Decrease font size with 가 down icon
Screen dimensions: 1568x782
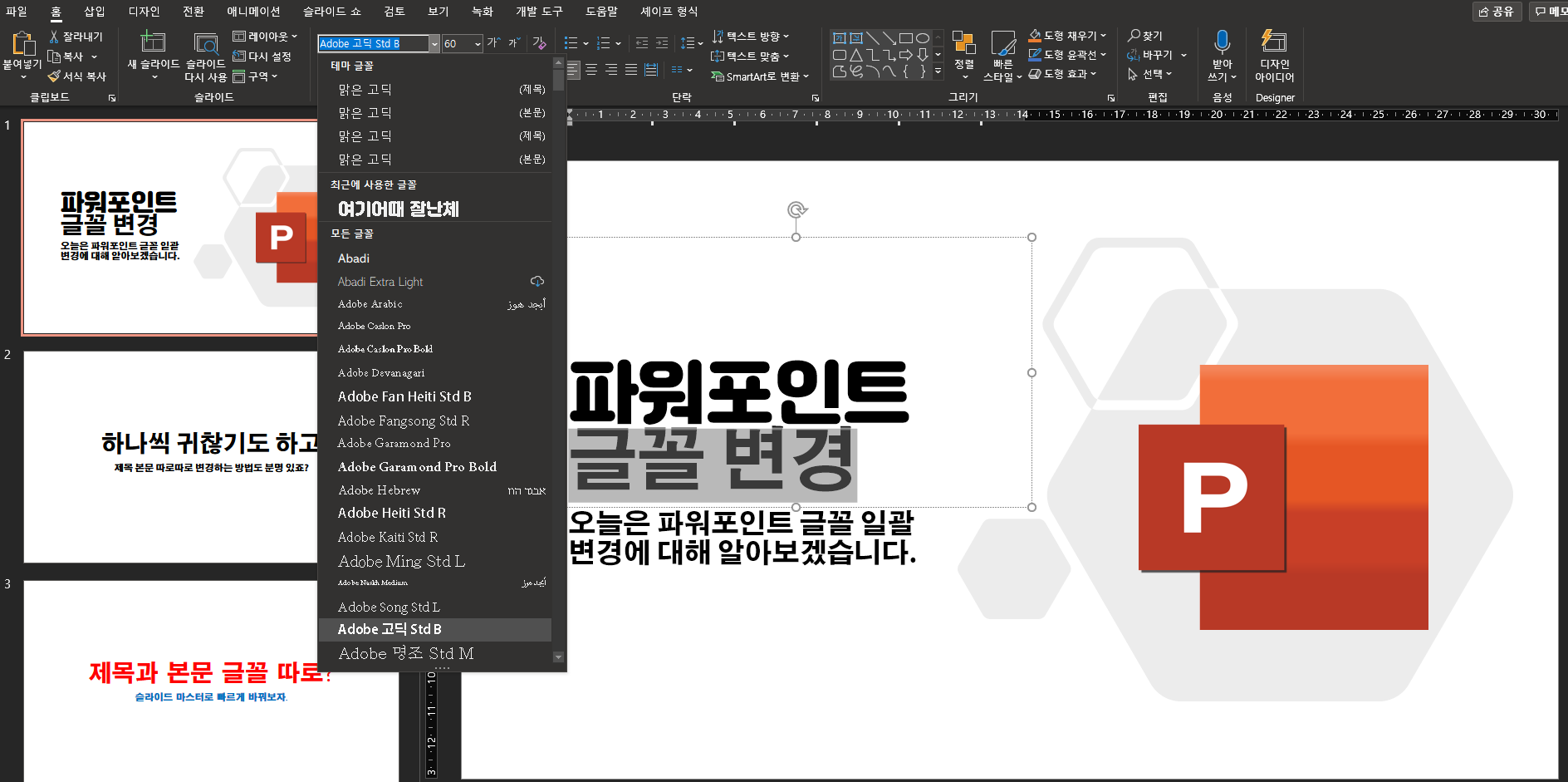tap(514, 43)
